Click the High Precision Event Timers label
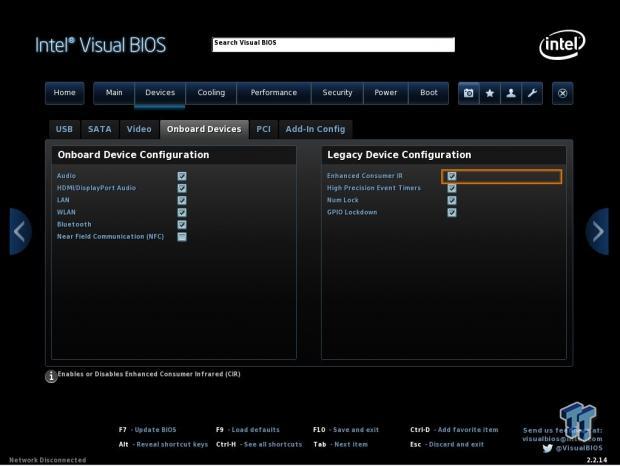The width and height of the screenshot is (620, 466). (x=374, y=188)
